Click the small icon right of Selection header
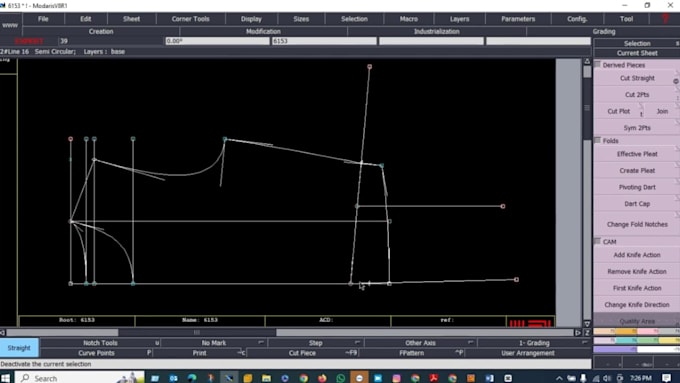Viewport: 680px width, 383px height. pos(677,43)
